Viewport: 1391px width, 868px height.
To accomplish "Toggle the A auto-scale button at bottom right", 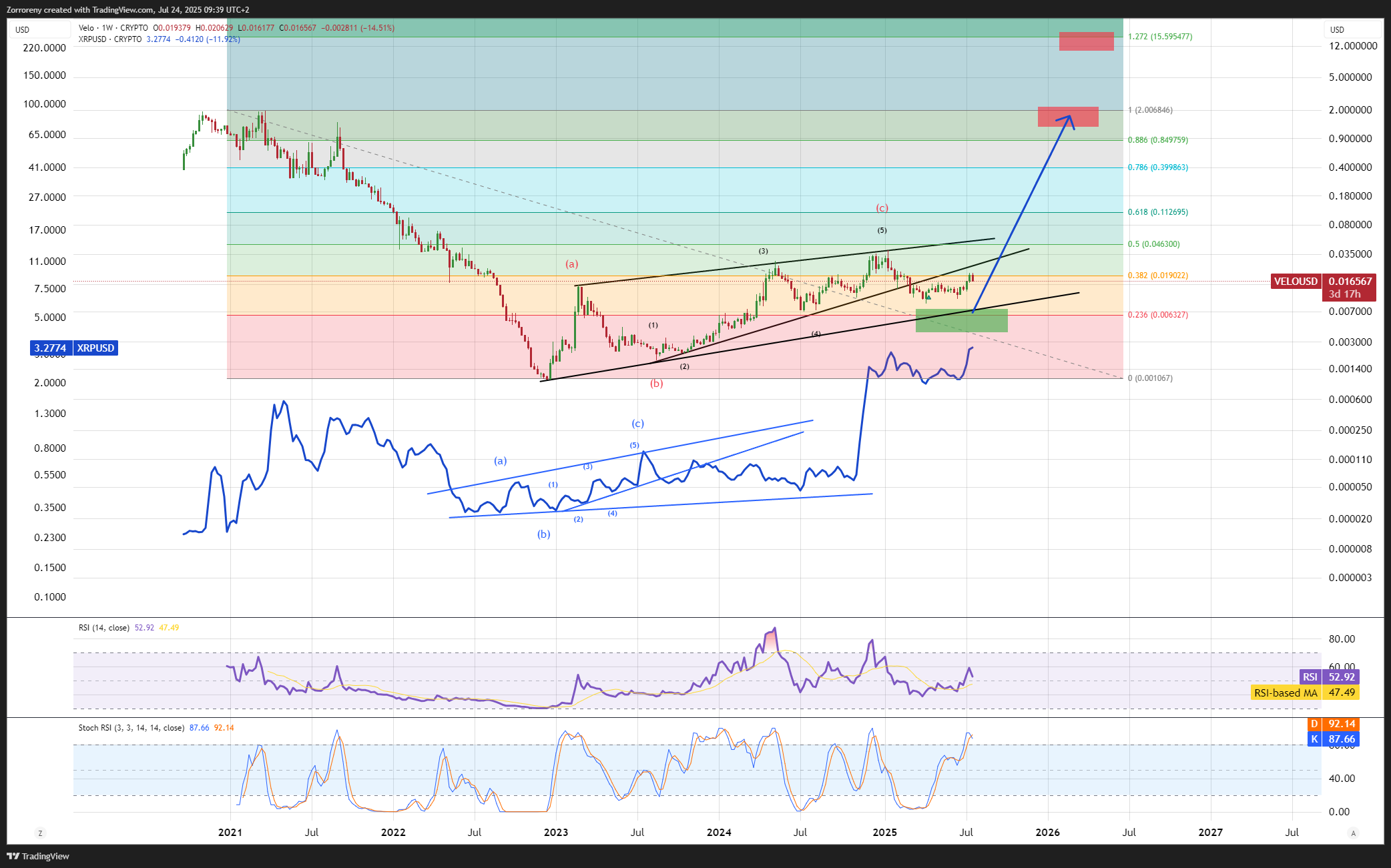I will tap(1353, 833).
